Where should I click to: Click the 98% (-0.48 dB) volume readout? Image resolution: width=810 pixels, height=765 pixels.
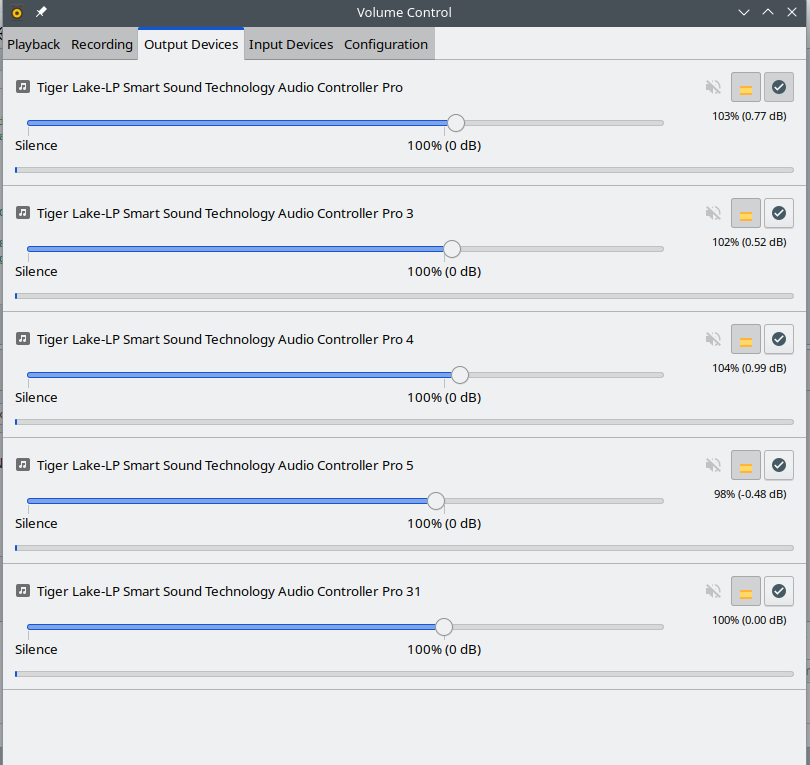pos(750,494)
